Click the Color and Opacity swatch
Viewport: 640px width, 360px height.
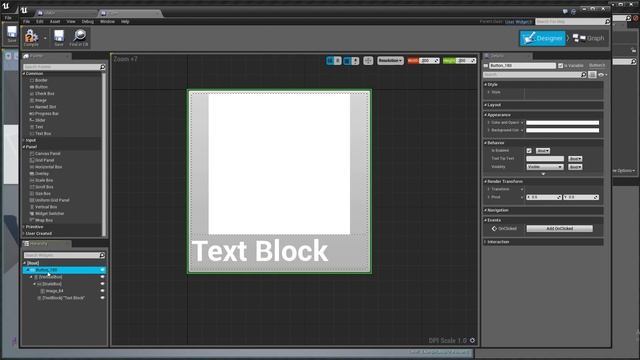[562, 122]
